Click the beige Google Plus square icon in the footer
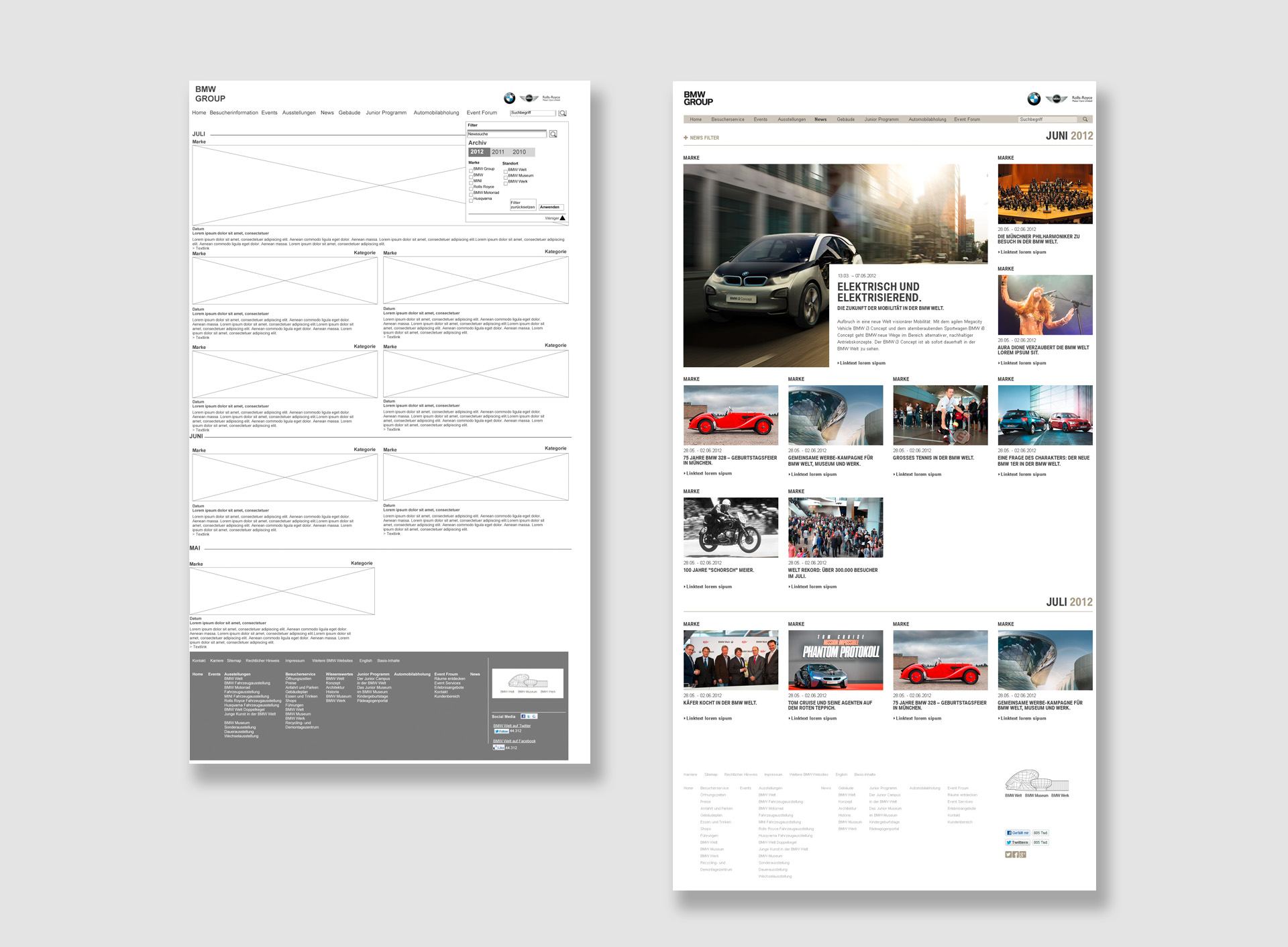Viewport: 1288px width, 947px height. click(x=1022, y=854)
